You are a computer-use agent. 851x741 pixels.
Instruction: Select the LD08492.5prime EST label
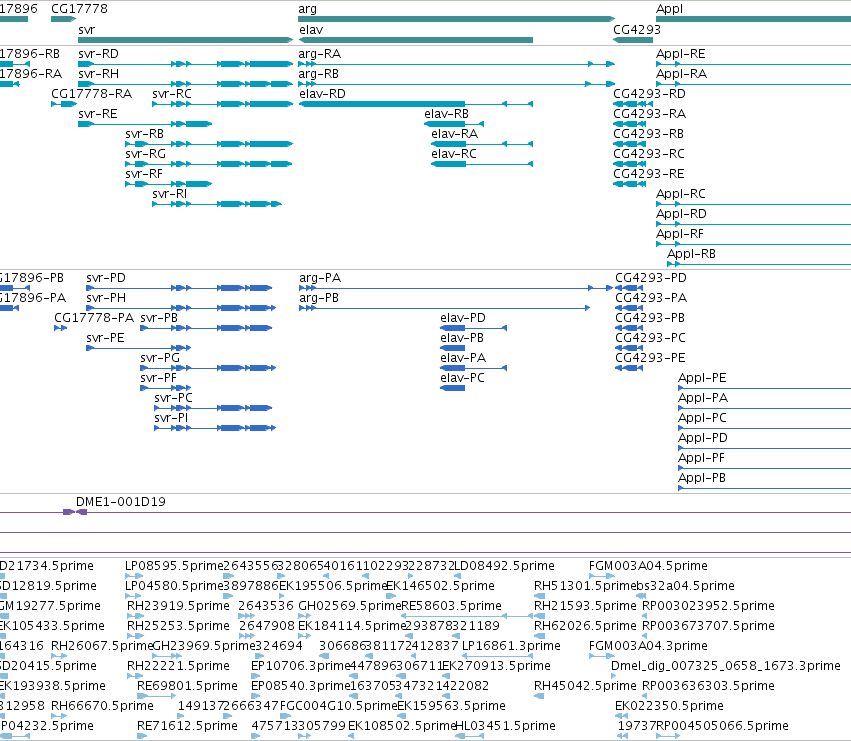504,566
